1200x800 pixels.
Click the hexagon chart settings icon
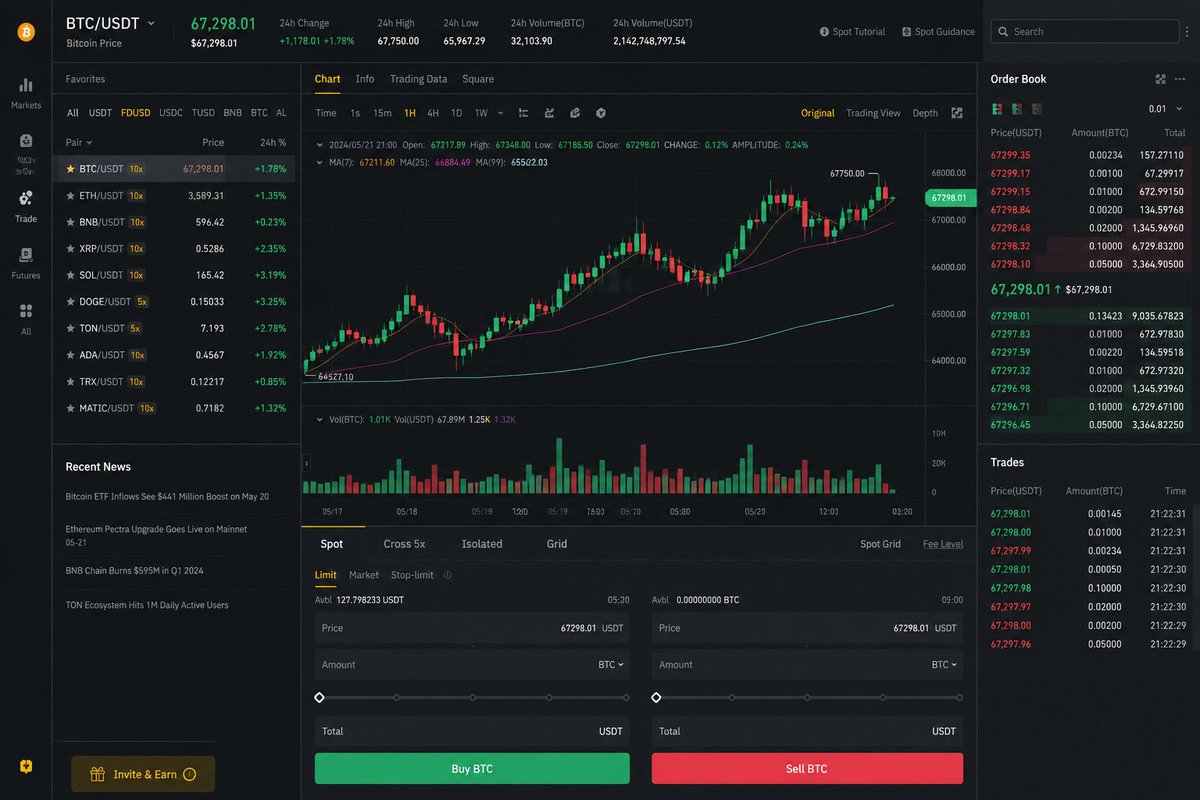pos(601,113)
